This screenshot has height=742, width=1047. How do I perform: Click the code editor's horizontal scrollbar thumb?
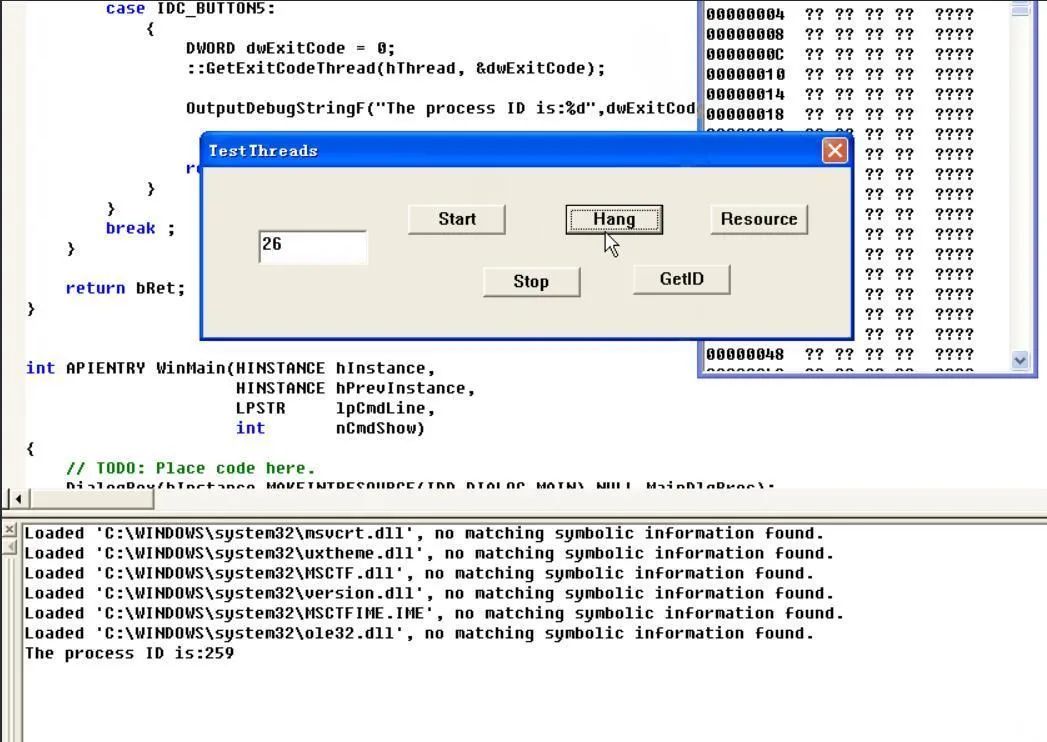click(92, 498)
